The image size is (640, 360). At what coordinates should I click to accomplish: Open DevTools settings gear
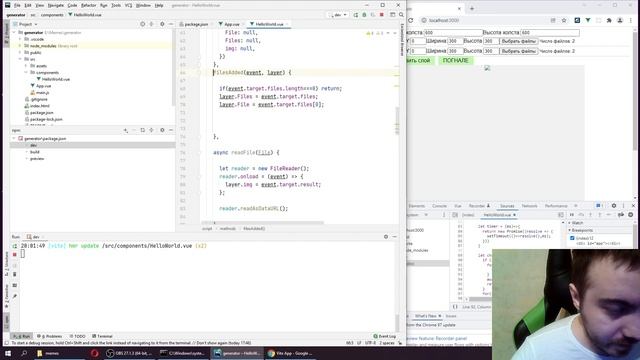tap(613, 206)
